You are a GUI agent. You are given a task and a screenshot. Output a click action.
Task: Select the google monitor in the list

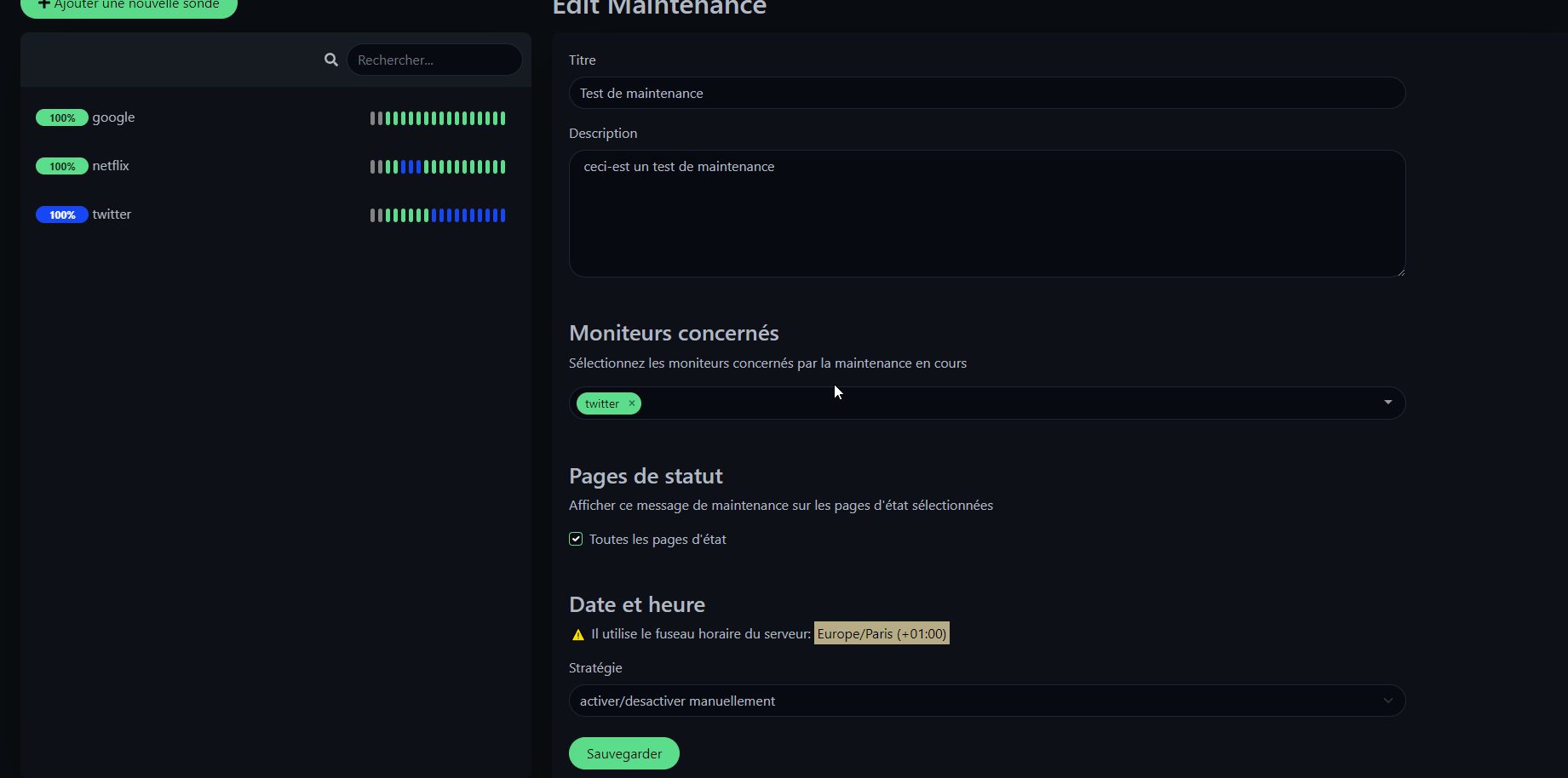tap(275, 117)
